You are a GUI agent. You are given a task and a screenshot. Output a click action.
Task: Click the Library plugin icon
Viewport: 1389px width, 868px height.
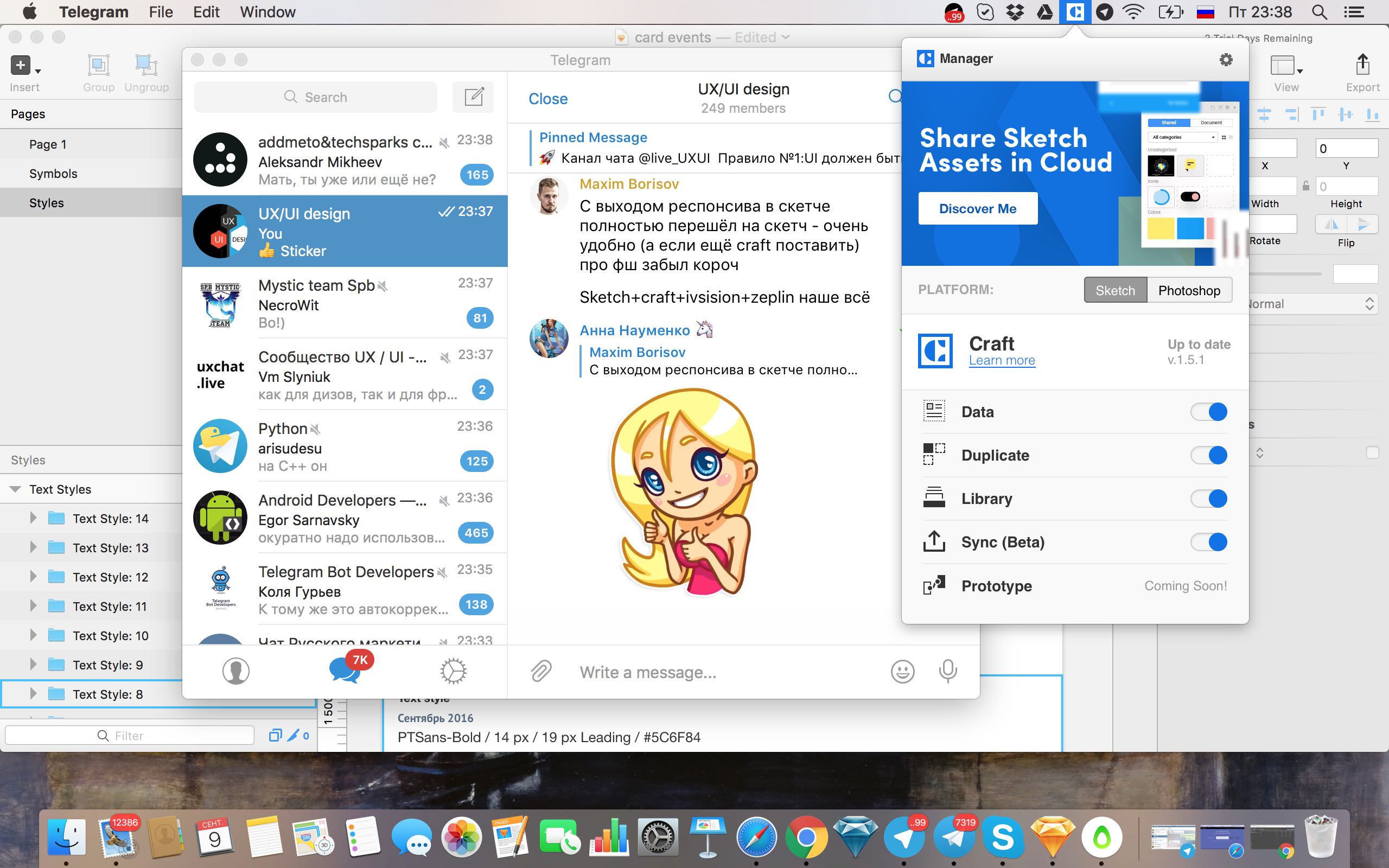tap(934, 497)
